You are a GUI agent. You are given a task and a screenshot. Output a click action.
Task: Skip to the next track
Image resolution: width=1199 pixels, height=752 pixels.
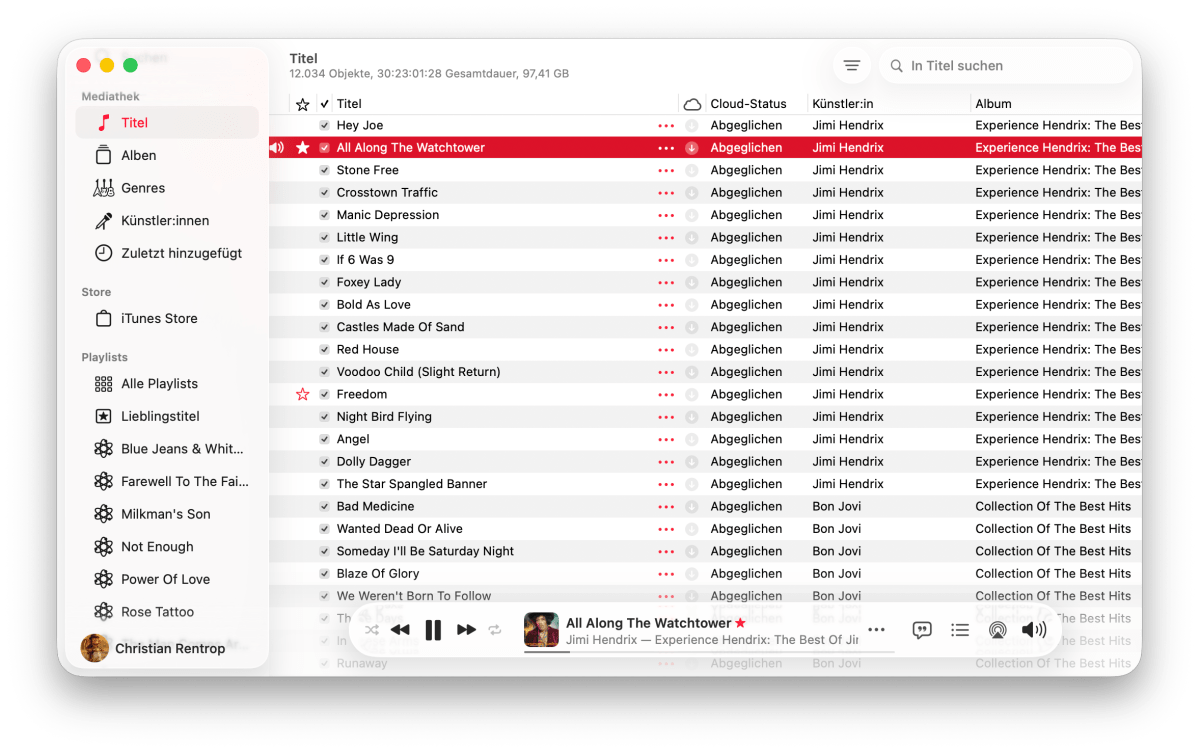tap(465, 630)
